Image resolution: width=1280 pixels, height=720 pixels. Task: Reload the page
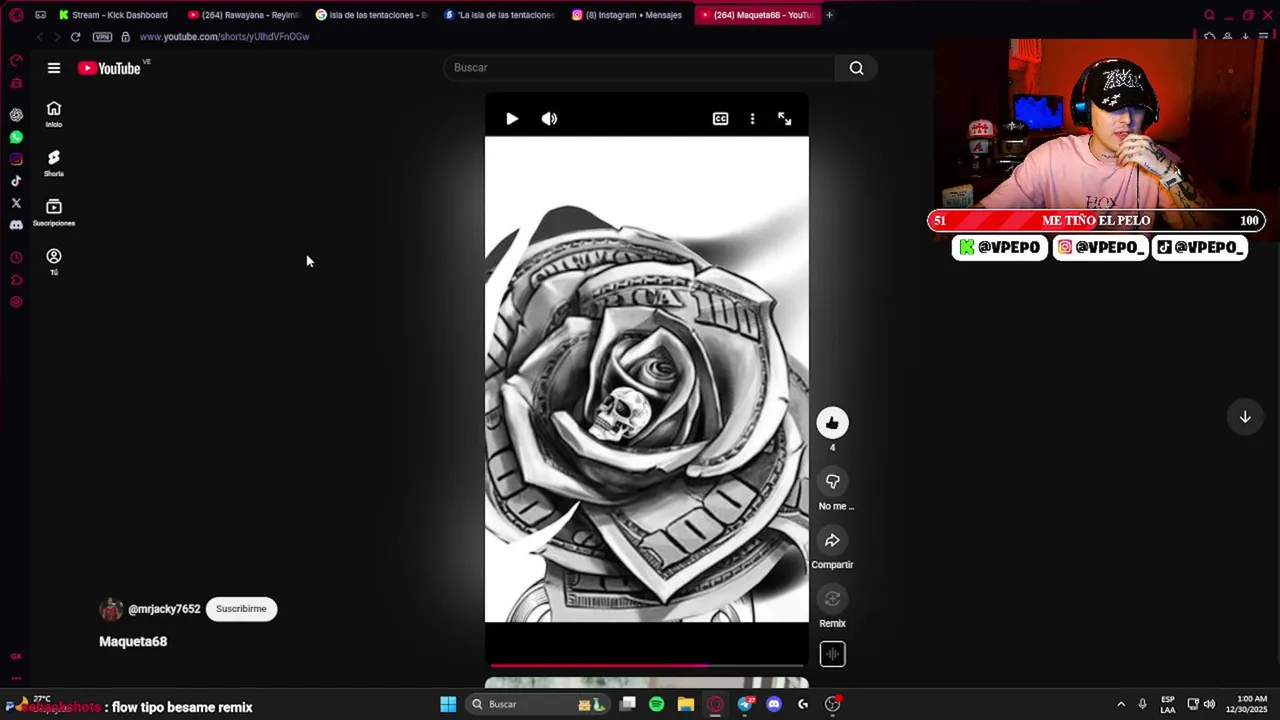click(x=75, y=37)
